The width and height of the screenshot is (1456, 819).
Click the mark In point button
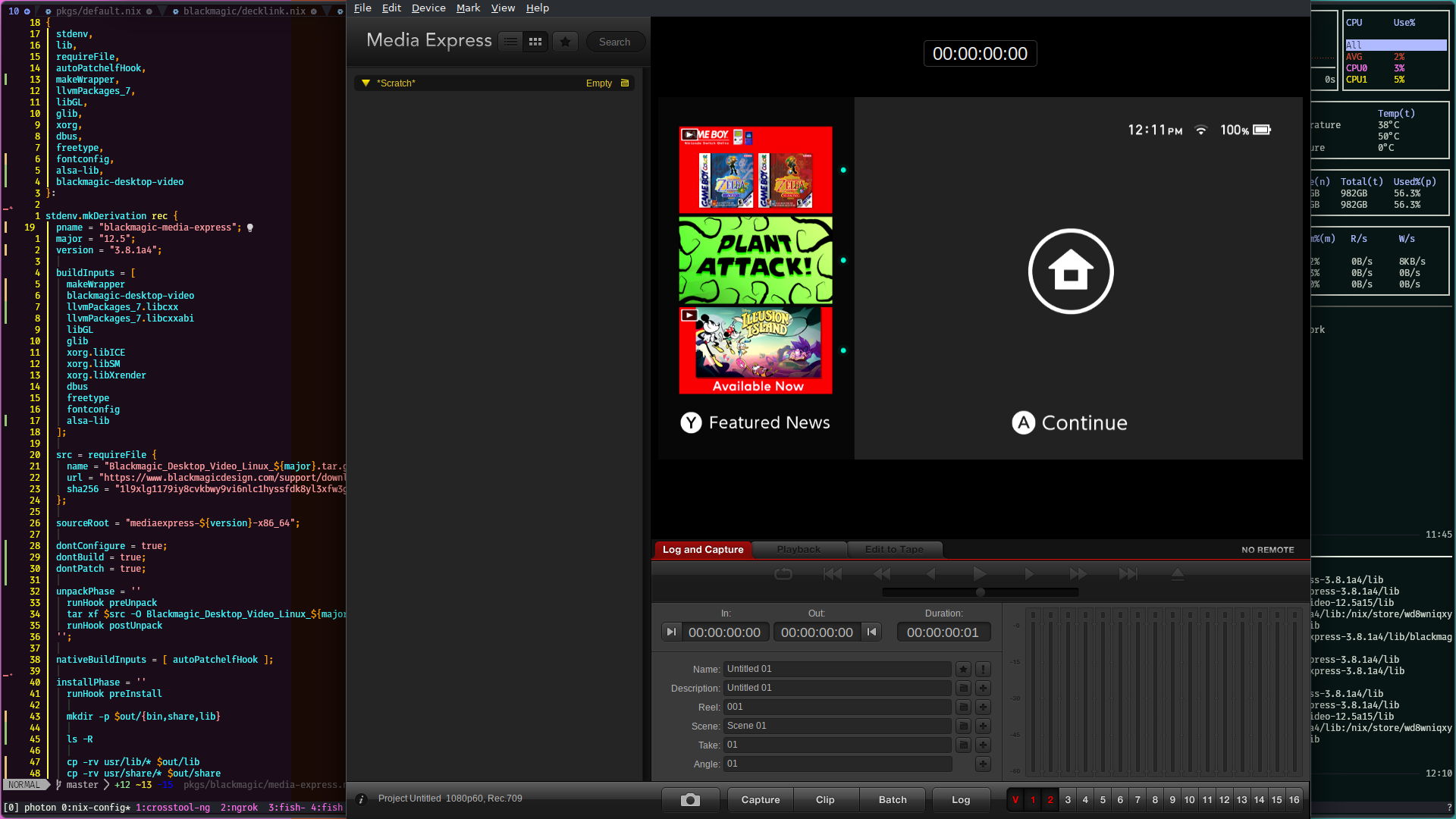[x=671, y=632]
